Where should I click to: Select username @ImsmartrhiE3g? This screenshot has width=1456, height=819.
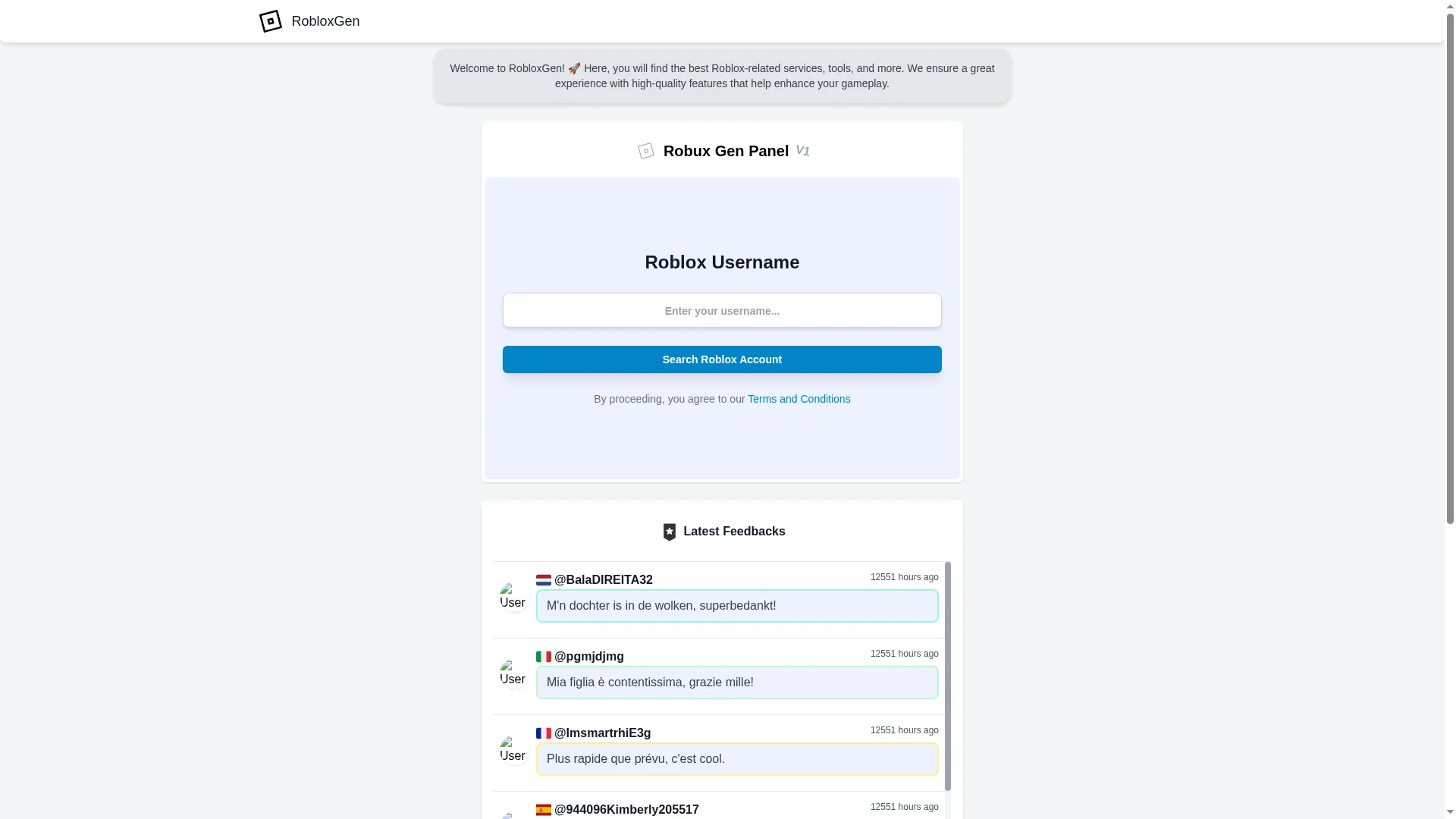[603, 733]
